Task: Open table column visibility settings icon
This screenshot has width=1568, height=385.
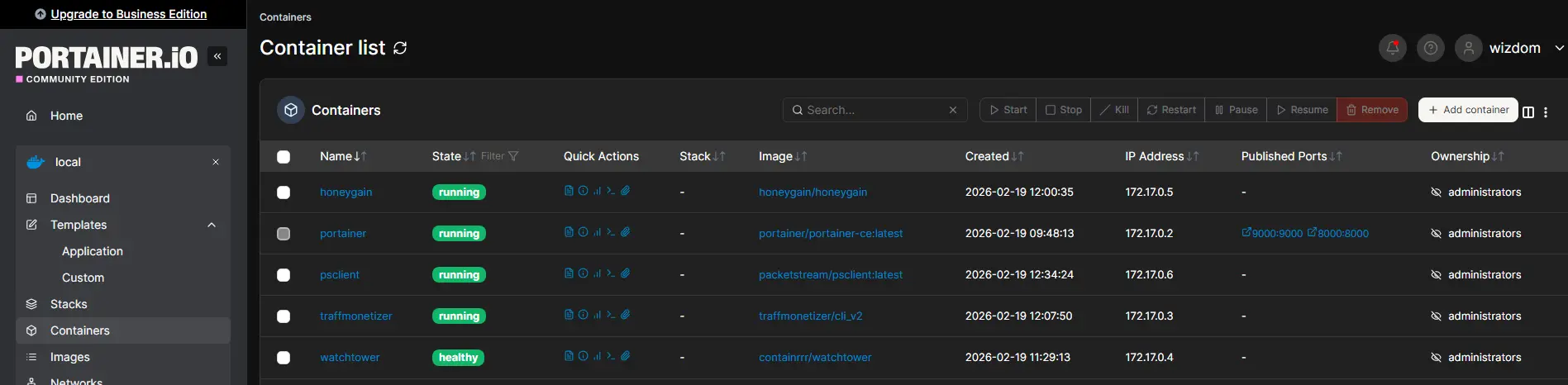Action: 1528,112
